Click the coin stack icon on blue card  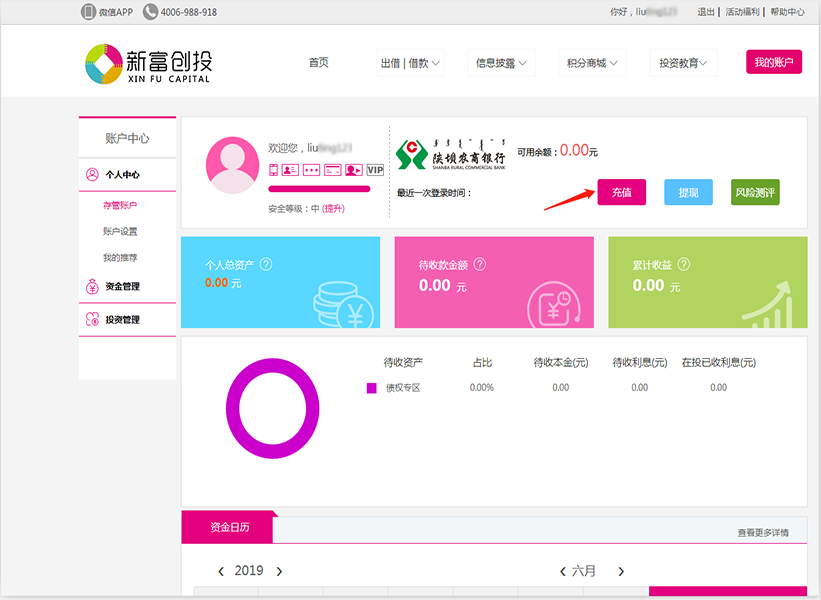click(x=343, y=305)
